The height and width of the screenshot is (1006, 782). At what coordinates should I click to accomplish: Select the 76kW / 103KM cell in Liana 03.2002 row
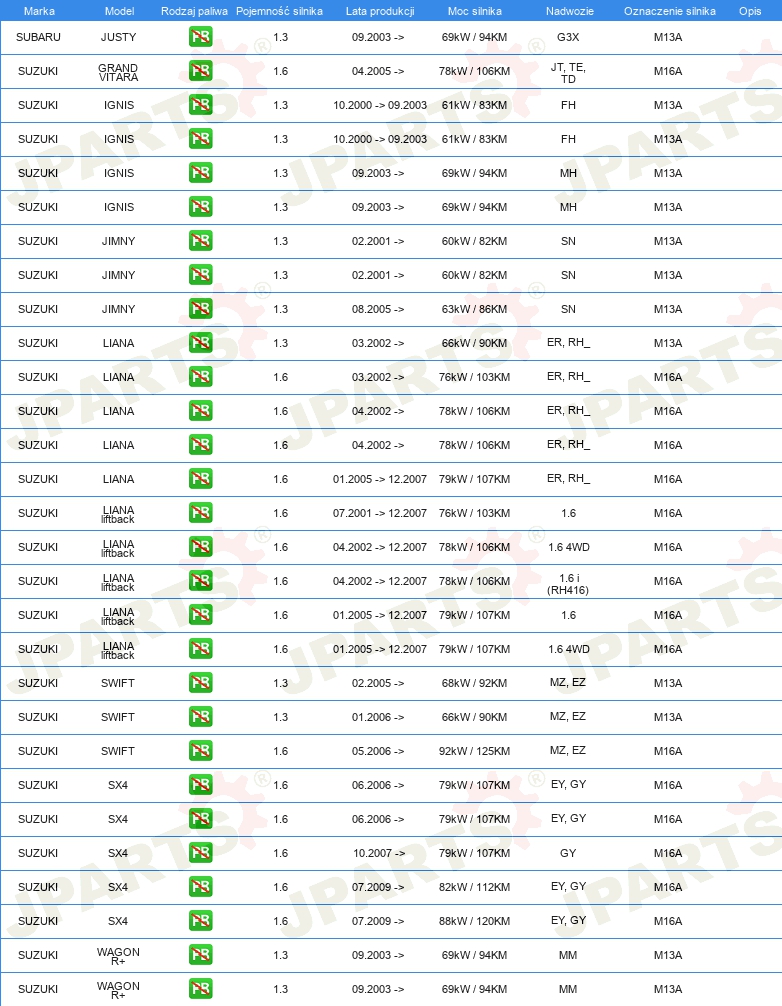point(475,377)
